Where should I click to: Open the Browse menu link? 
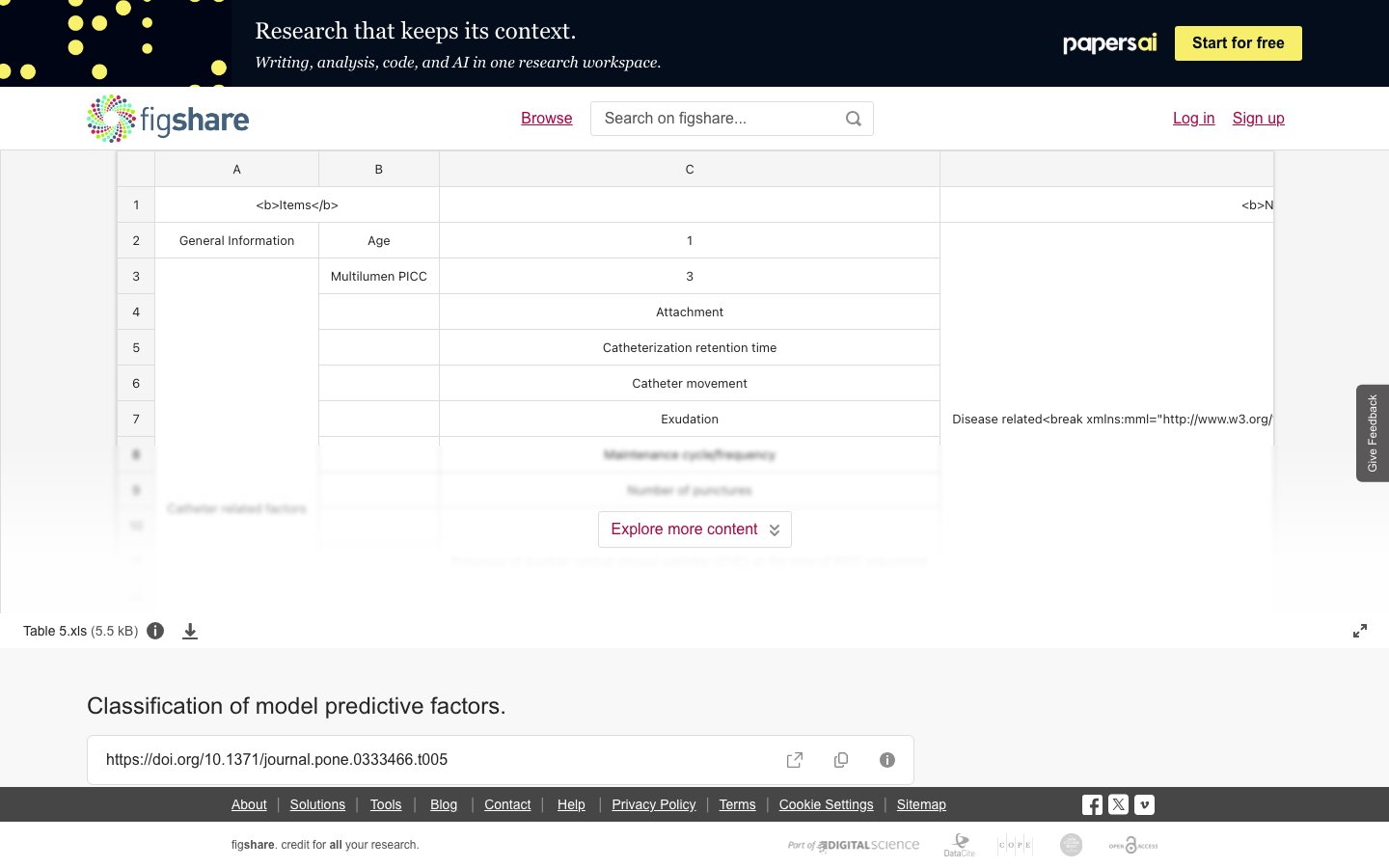[x=547, y=118]
